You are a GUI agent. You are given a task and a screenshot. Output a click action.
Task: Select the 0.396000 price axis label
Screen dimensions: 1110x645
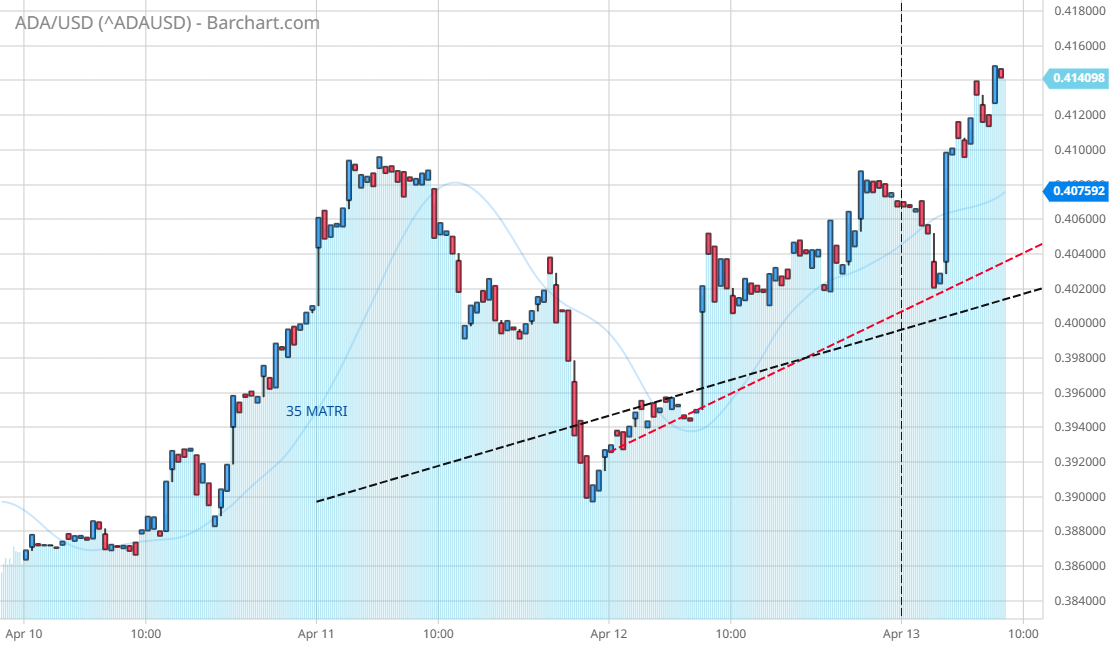[x=1076, y=393]
